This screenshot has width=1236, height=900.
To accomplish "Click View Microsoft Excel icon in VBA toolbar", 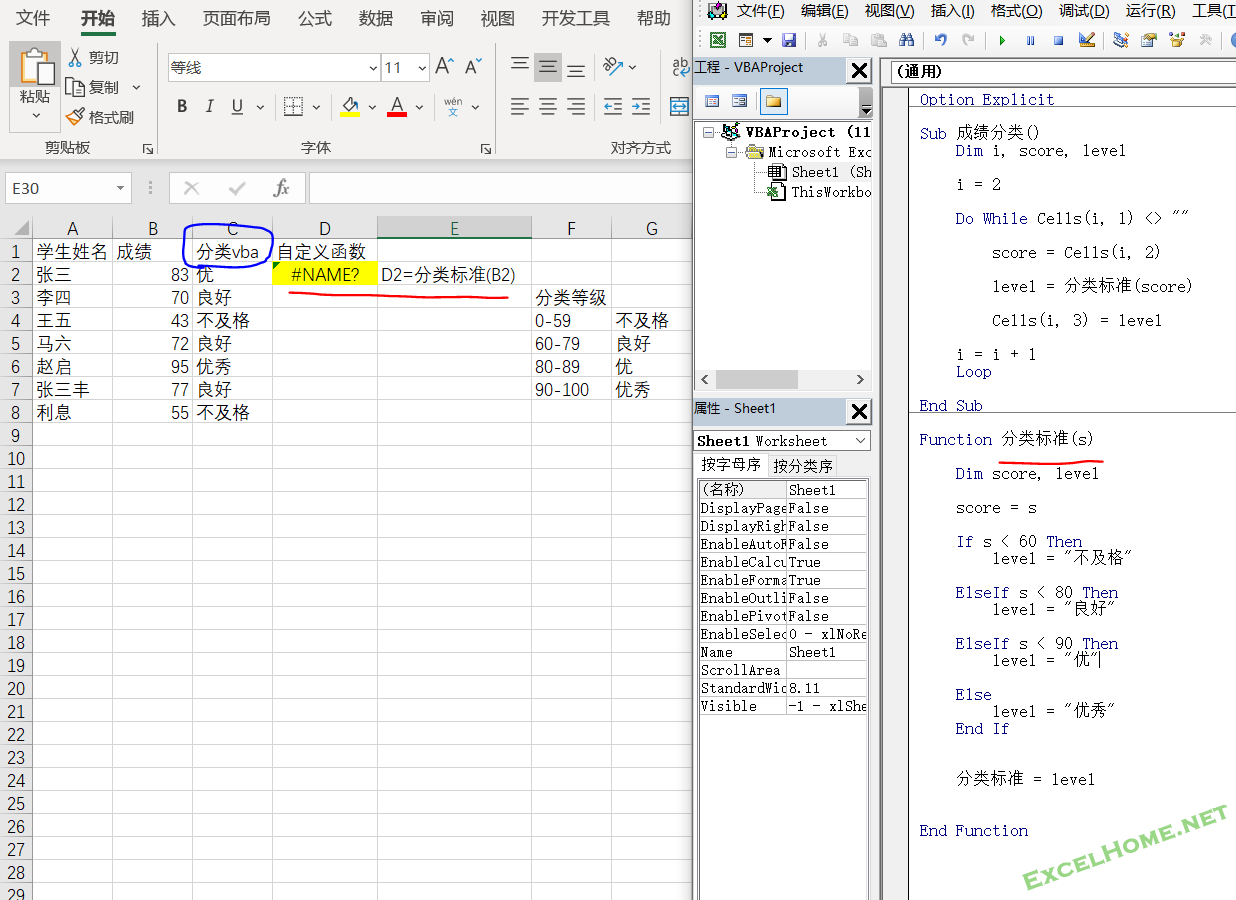I will (718, 40).
